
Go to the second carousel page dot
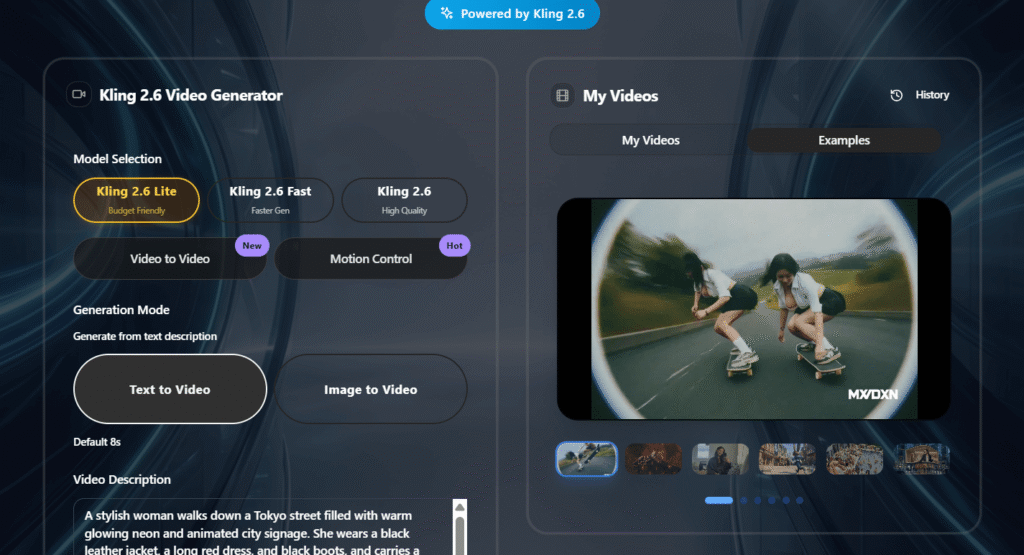[x=743, y=500]
